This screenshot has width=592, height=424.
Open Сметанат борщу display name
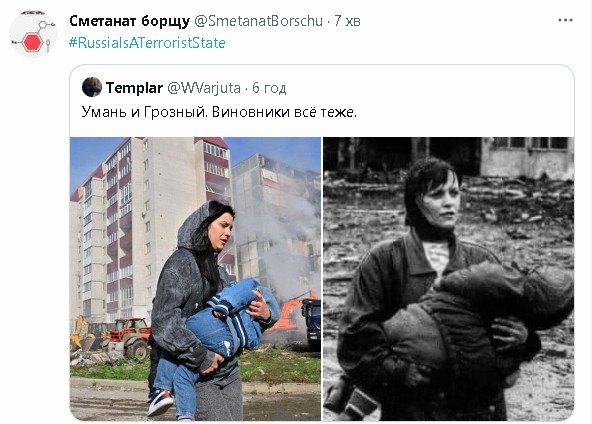point(130,21)
